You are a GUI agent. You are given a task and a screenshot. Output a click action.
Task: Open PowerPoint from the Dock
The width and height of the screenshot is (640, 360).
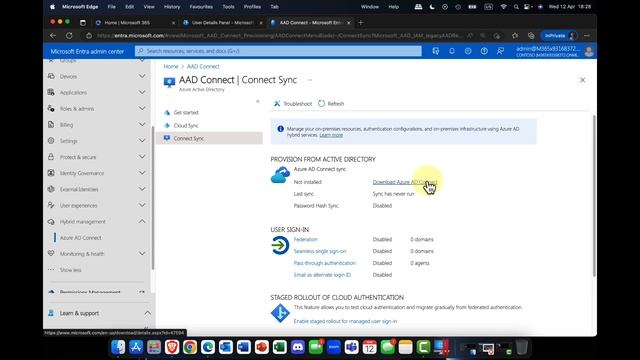coord(262,347)
